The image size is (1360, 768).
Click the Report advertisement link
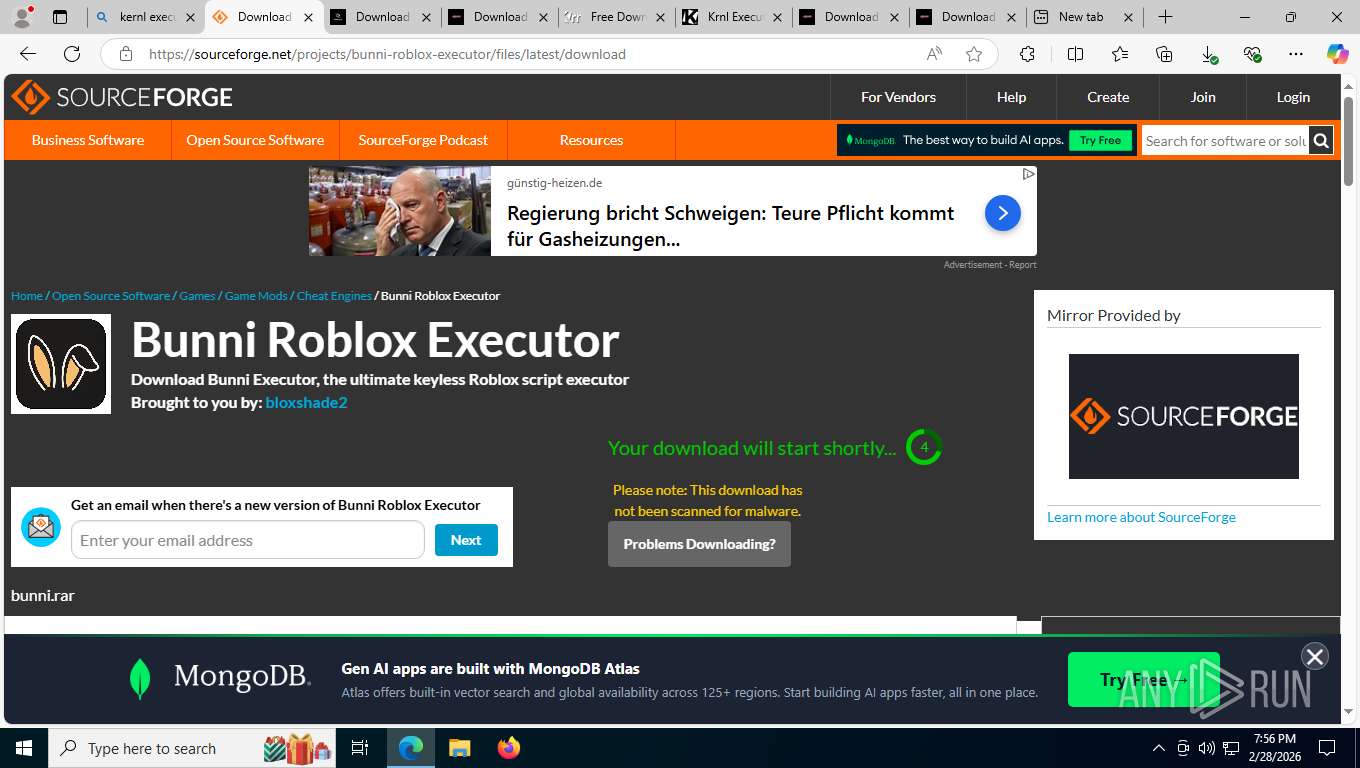coord(1022,265)
